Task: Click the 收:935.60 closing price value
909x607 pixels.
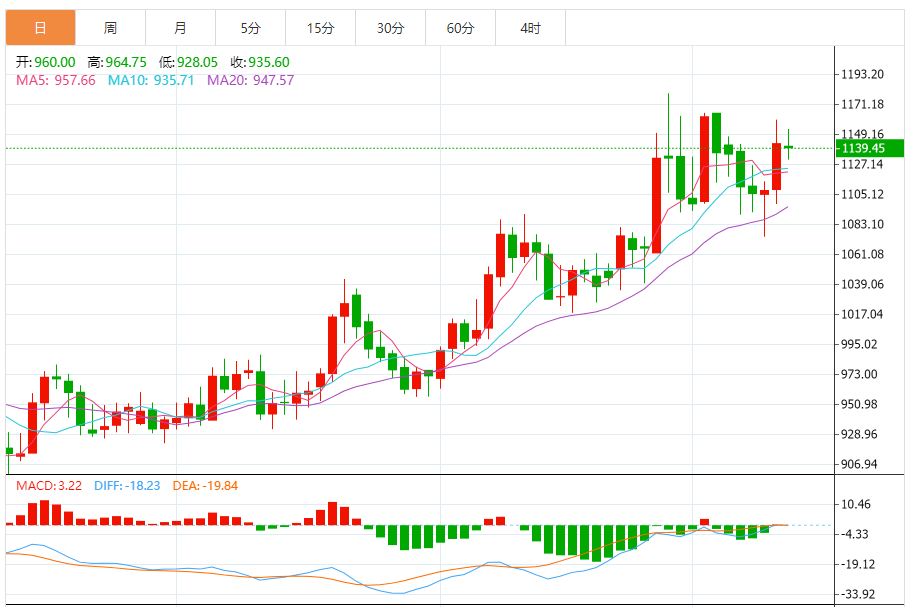Action: [260, 62]
